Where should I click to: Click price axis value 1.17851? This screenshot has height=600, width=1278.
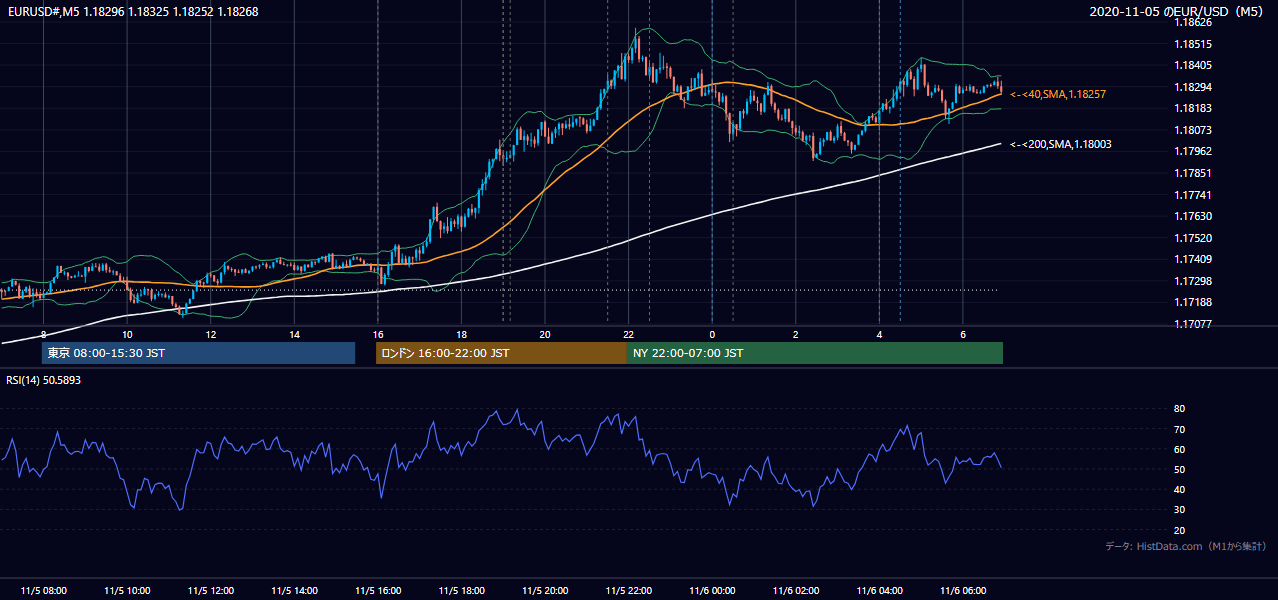point(1193,173)
